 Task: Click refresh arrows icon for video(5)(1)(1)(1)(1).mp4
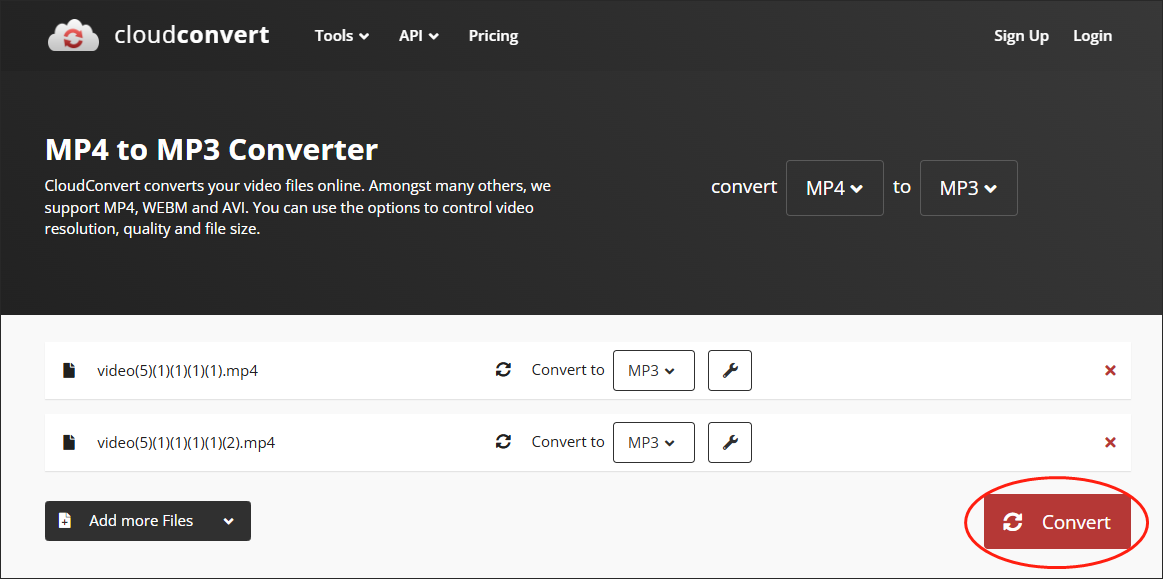[504, 370]
